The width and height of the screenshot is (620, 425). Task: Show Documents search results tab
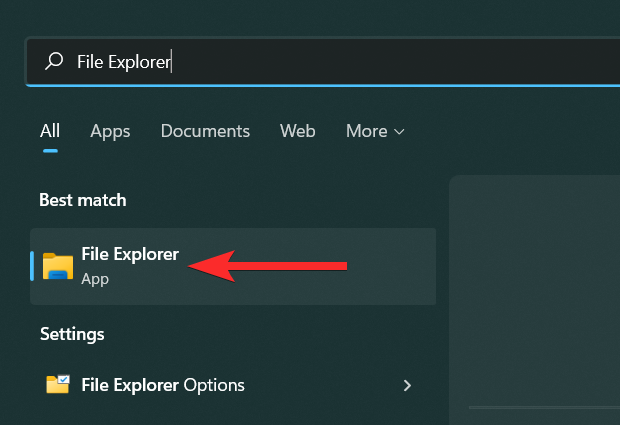(205, 131)
